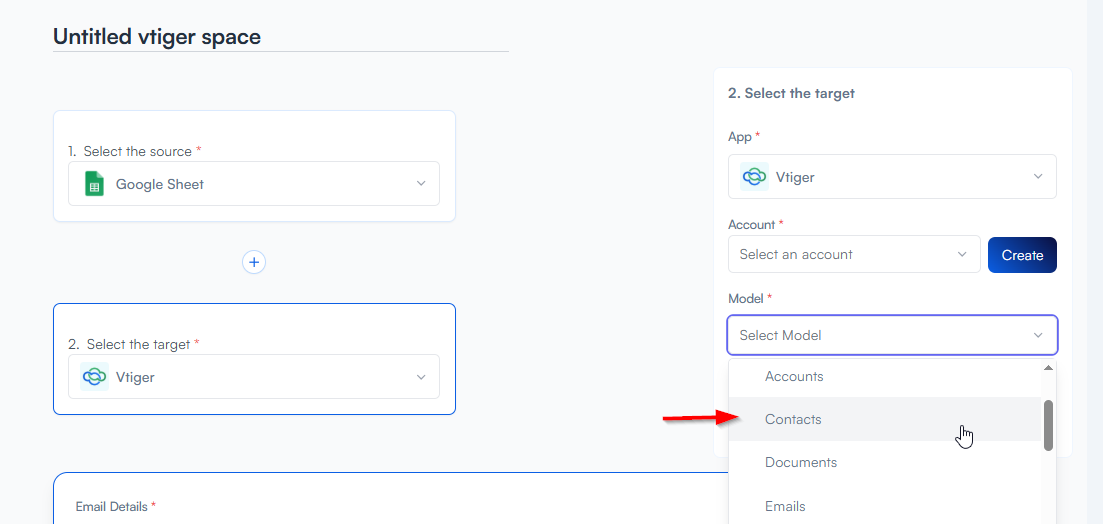This screenshot has width=1103, height=524.
Task: Expand the target step card's Vtiger dropdown chevron
Action: click(x=421, y=377)
